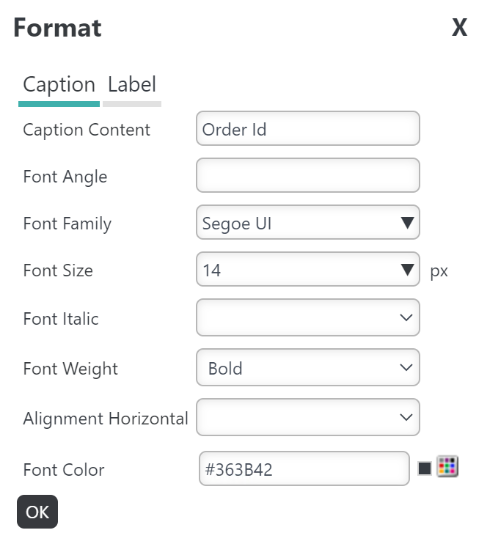Click the chevron next to Bold
This screenshot has height=539, width=488.
tap(406, 367)
